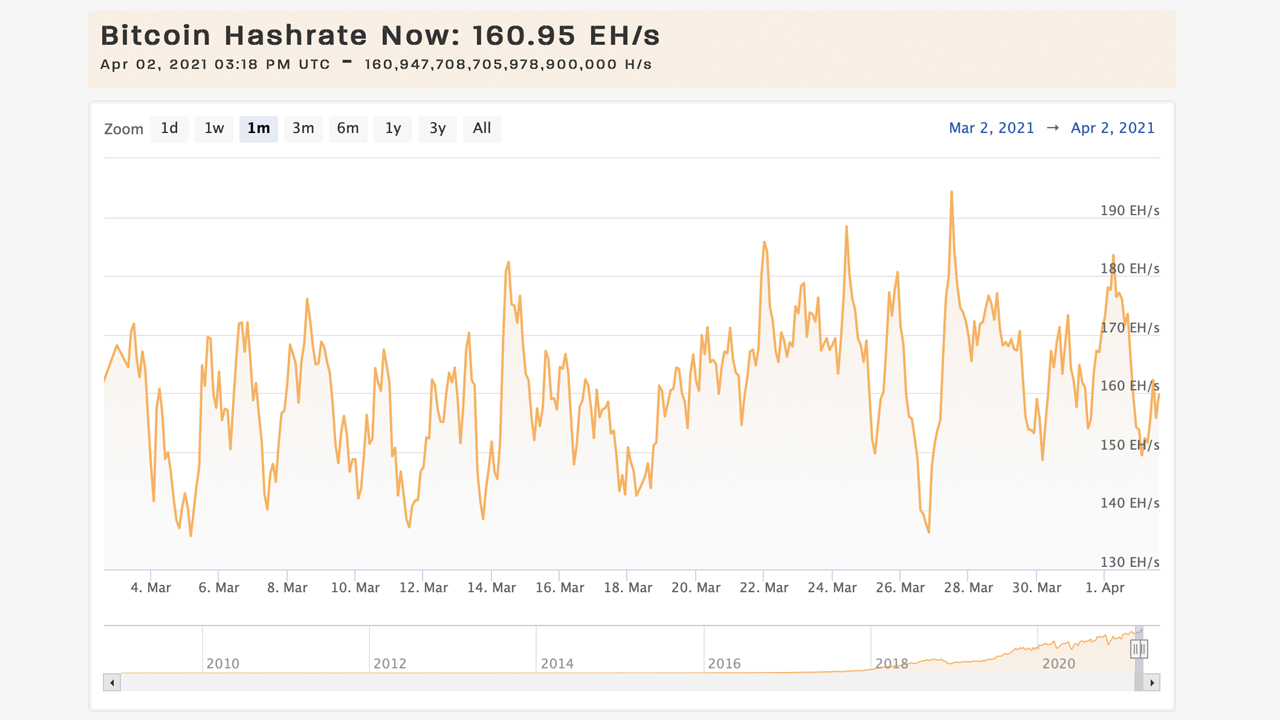Click the 2016 label in navigator
Viewport: 1280px width, 720px height.
(724, 663)
